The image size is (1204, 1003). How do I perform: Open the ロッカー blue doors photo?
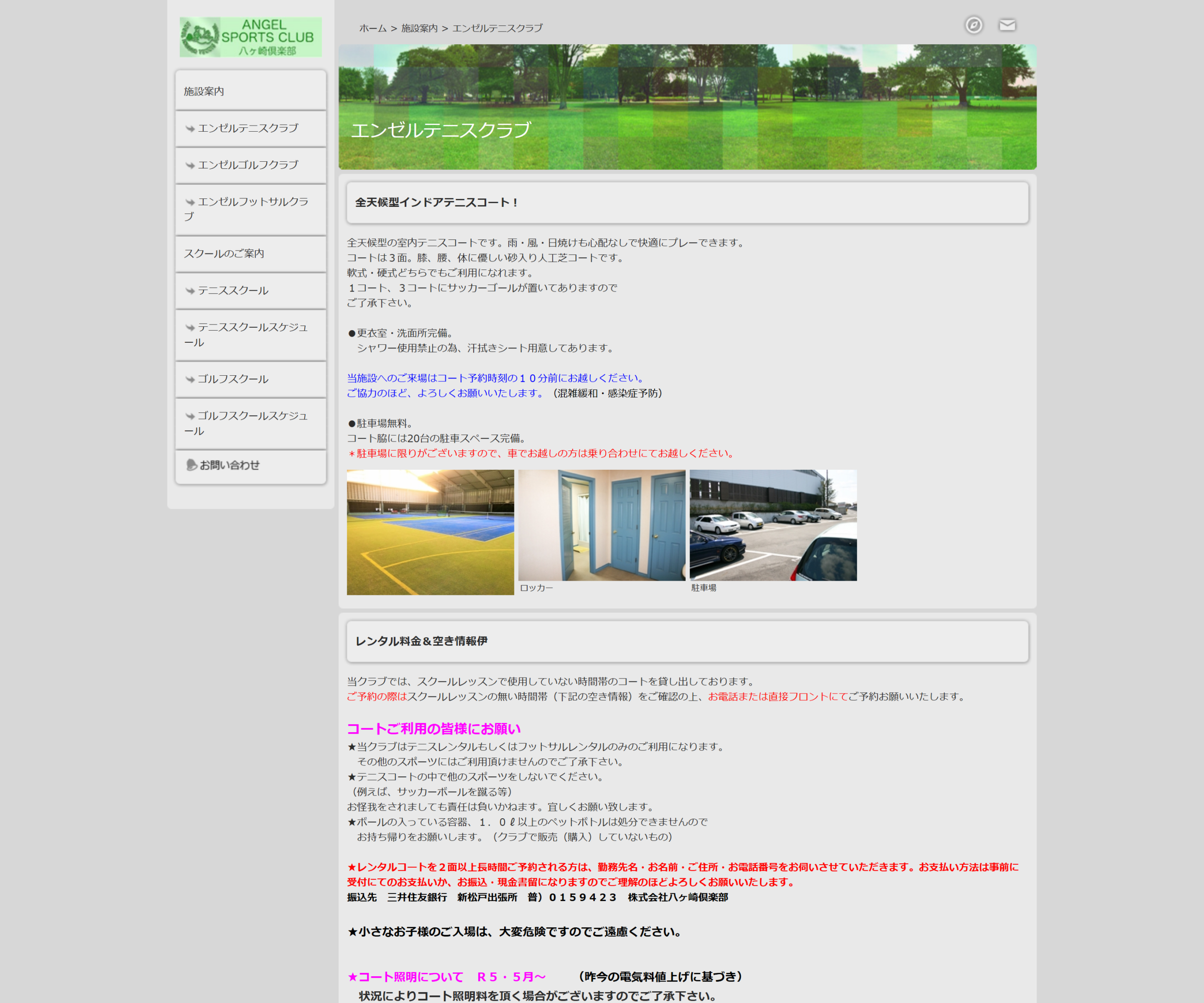tap(602, 526)
